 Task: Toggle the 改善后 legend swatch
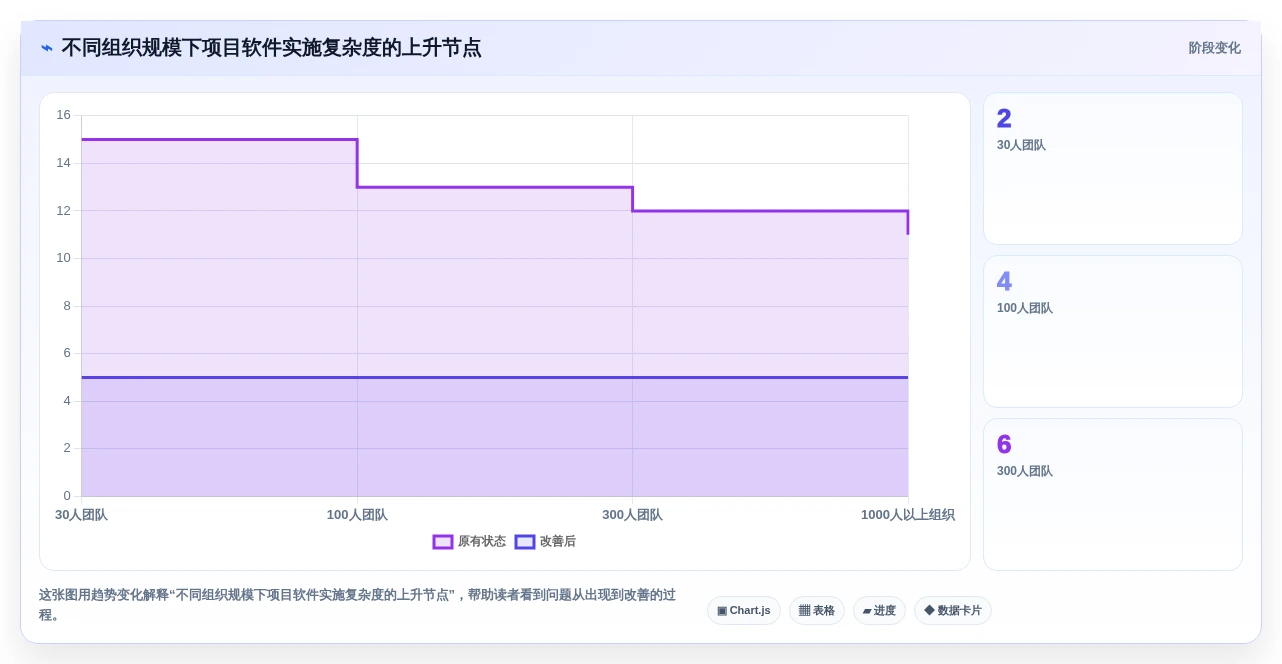point(525,542)
